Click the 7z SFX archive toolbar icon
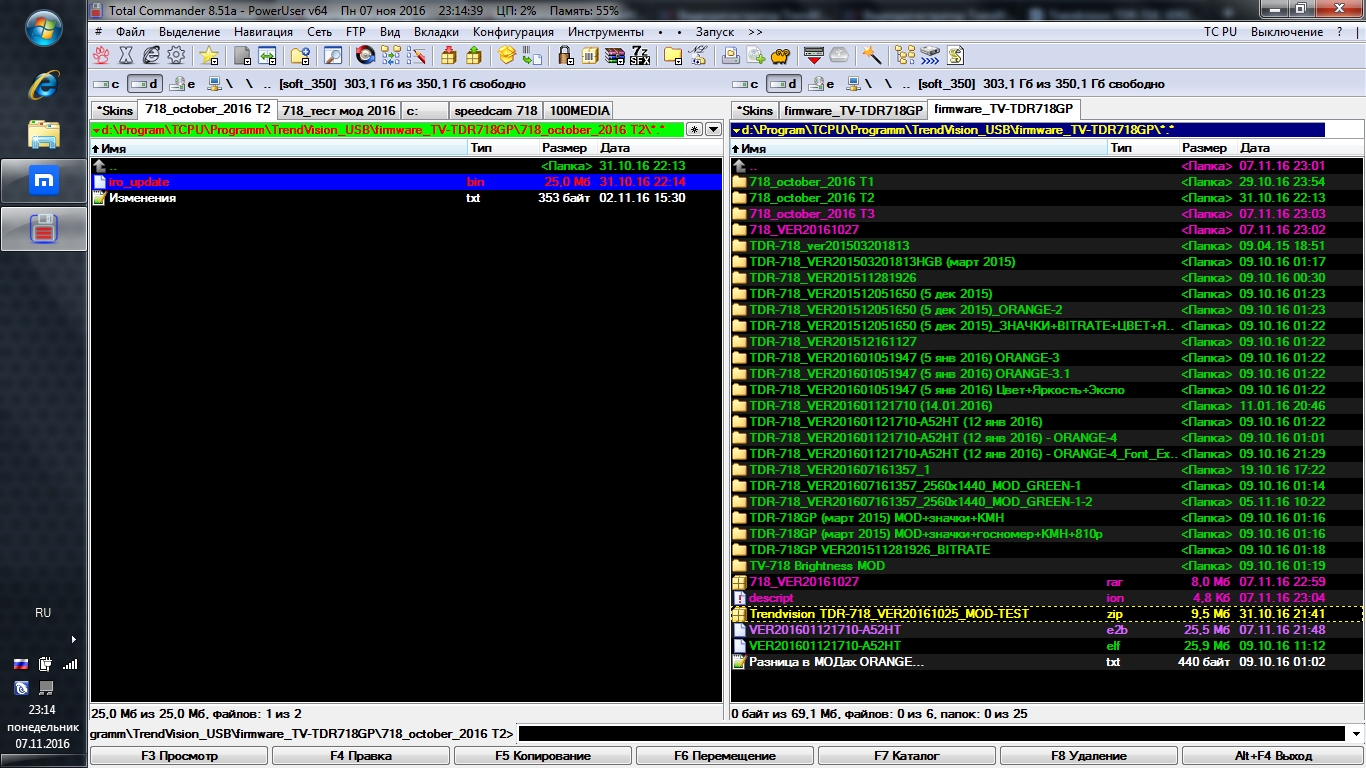 pyautogui.click(x=640, y=56)
